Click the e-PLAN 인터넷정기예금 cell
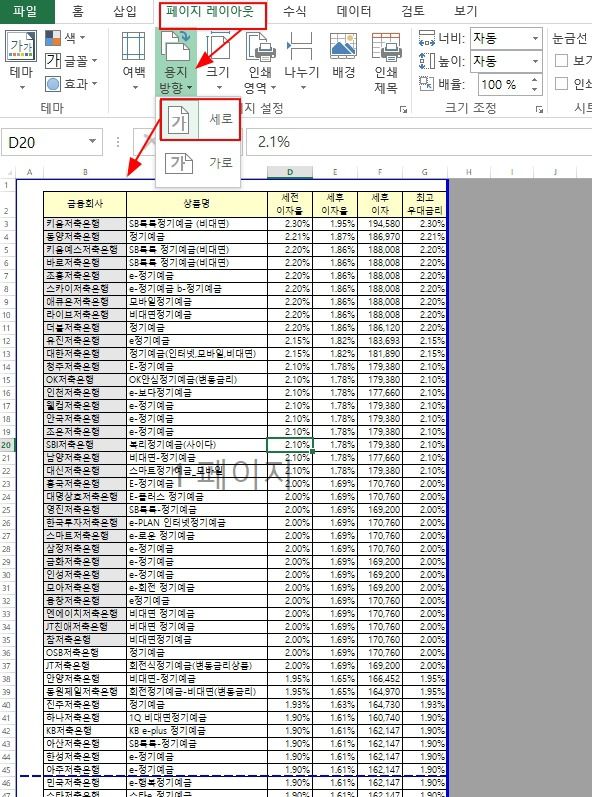This screenshot has width=592, height=797. 197,523
